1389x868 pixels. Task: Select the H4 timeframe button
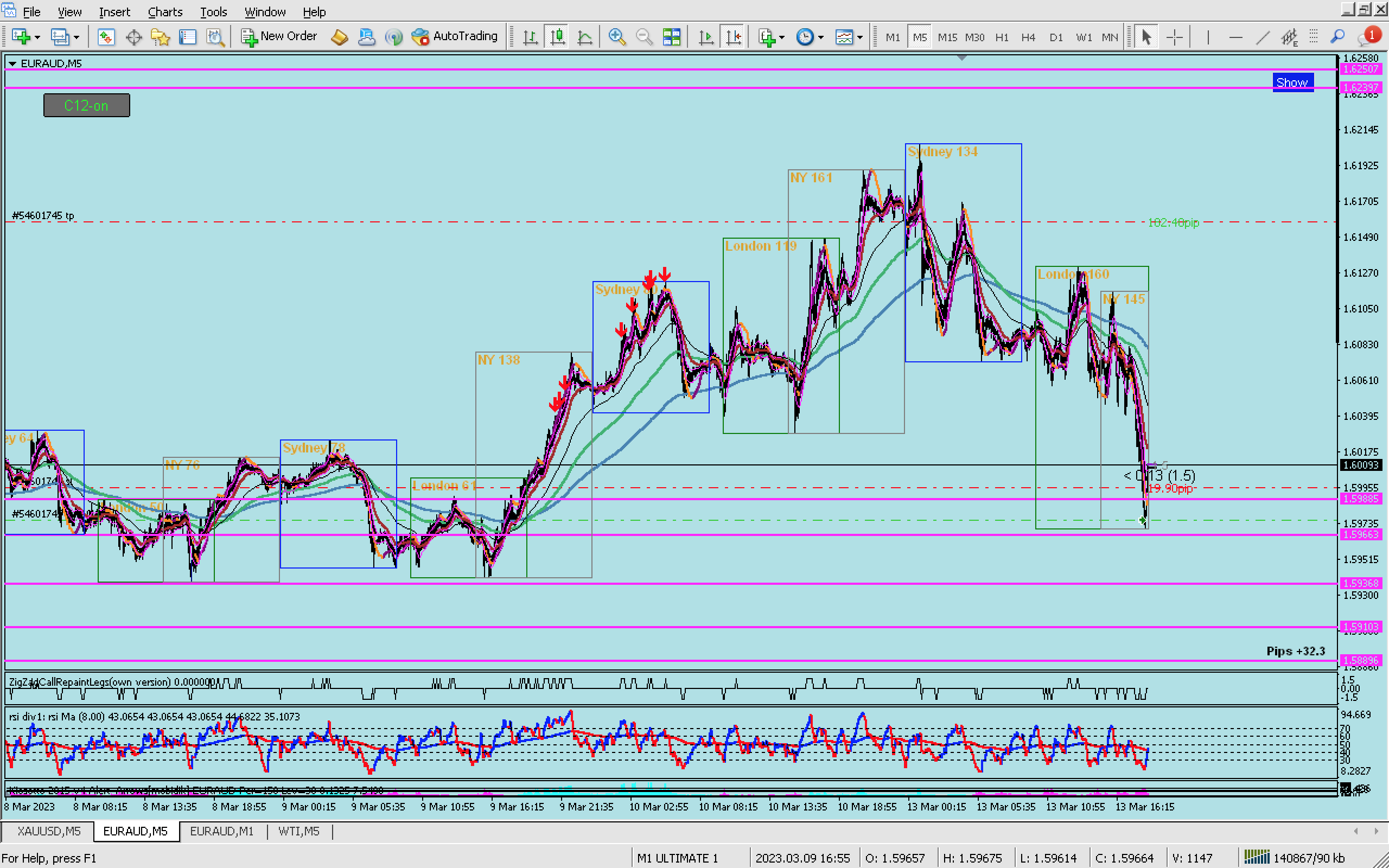pyautogui.click(x=1028, y=37)
